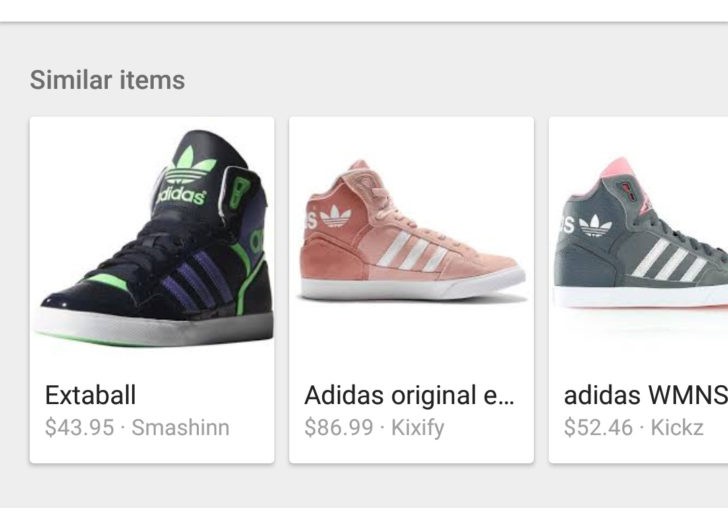Image resolution: width=728 pixels, height=528 pixels.
Task: Click the Adidas original e... title
Action: coord(409,396)
